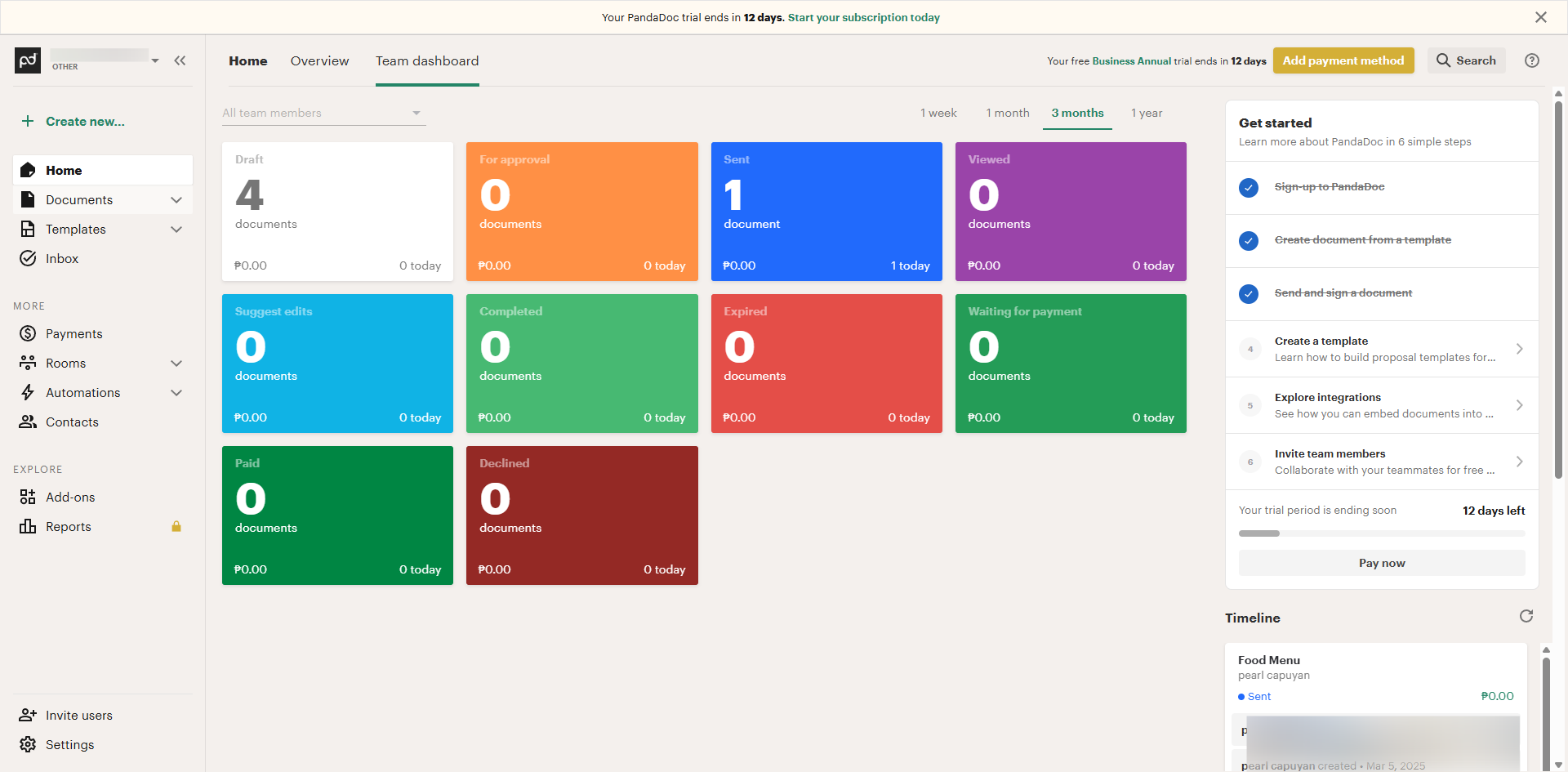Open the red Expired documents card

pyautogui.click(x=826, y=364)
